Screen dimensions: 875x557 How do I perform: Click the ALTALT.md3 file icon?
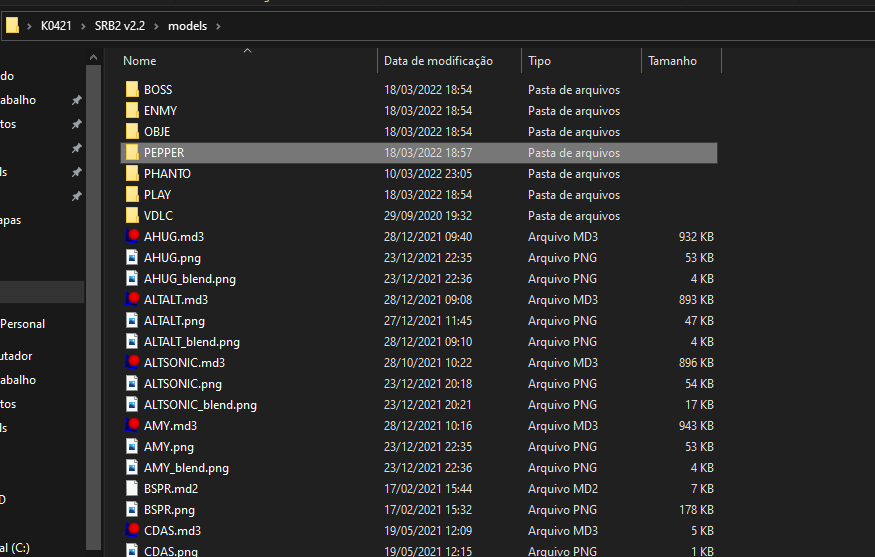pos(132,300)
